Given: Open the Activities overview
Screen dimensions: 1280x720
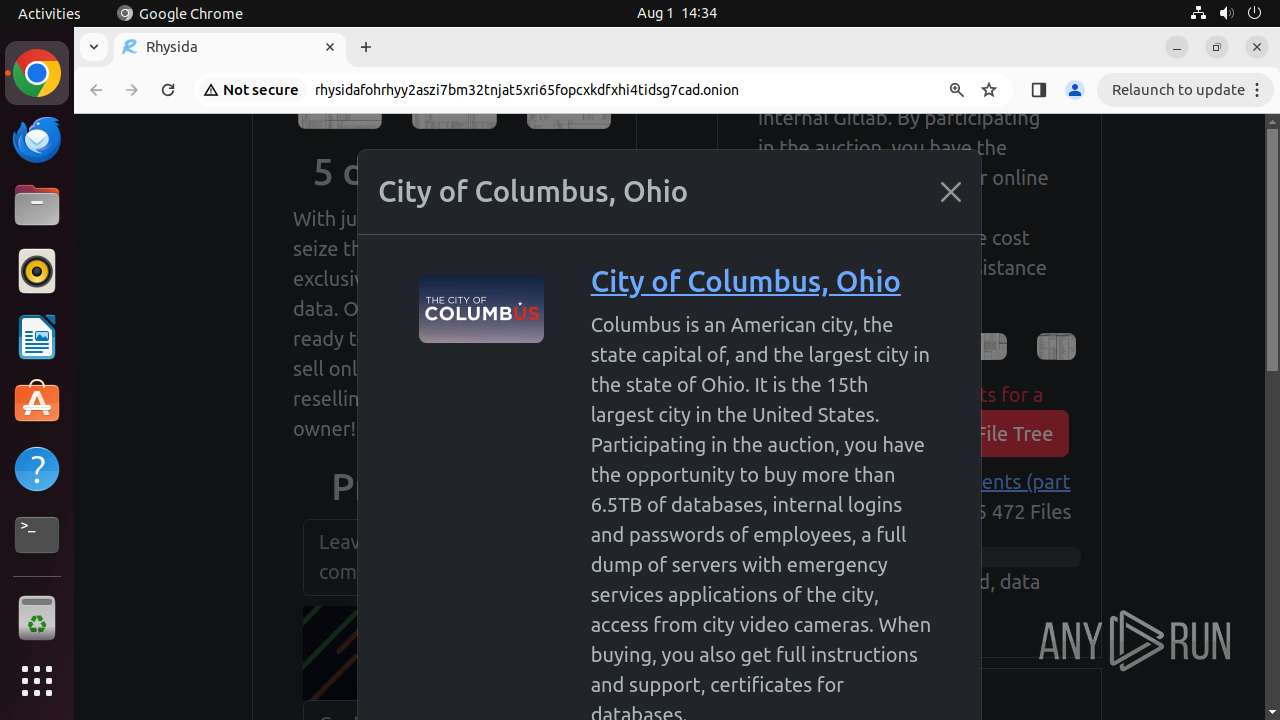Looking at the screenshot, I should pyautogui.click(x=49, y=13).
